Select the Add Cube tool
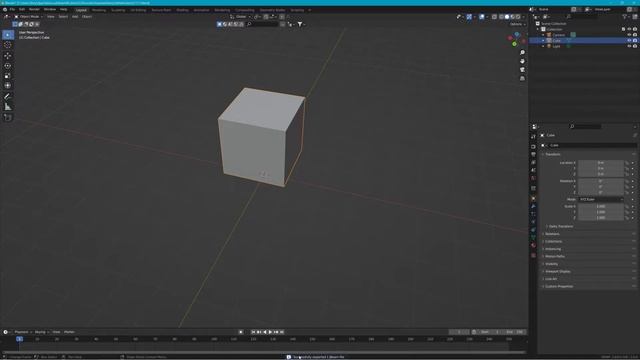640x360 pixels. click(8, 118)
